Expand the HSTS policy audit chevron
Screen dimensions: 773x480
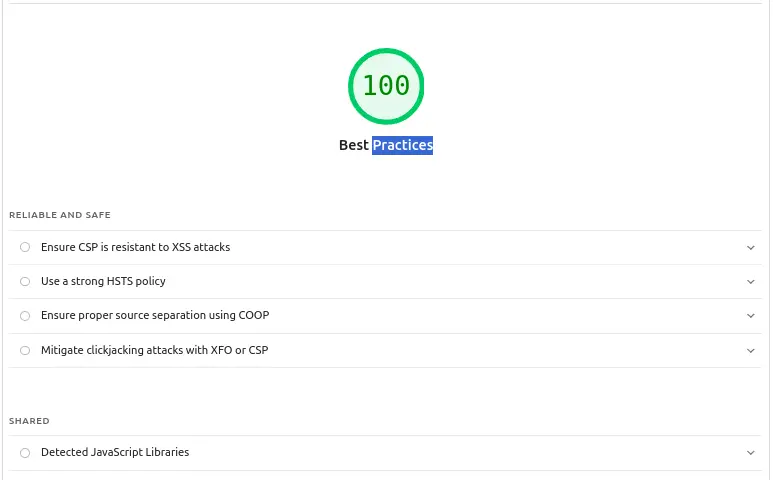tap(750, 282)
